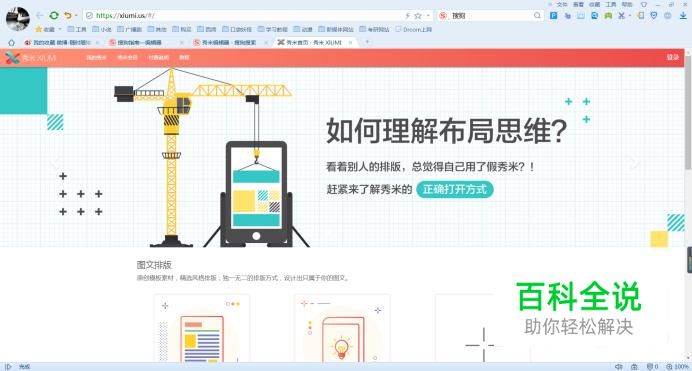The width and height of the screenshot is (692, 371).
Task: Open the 帮助 menu
Action: click(x=627, y=4)
